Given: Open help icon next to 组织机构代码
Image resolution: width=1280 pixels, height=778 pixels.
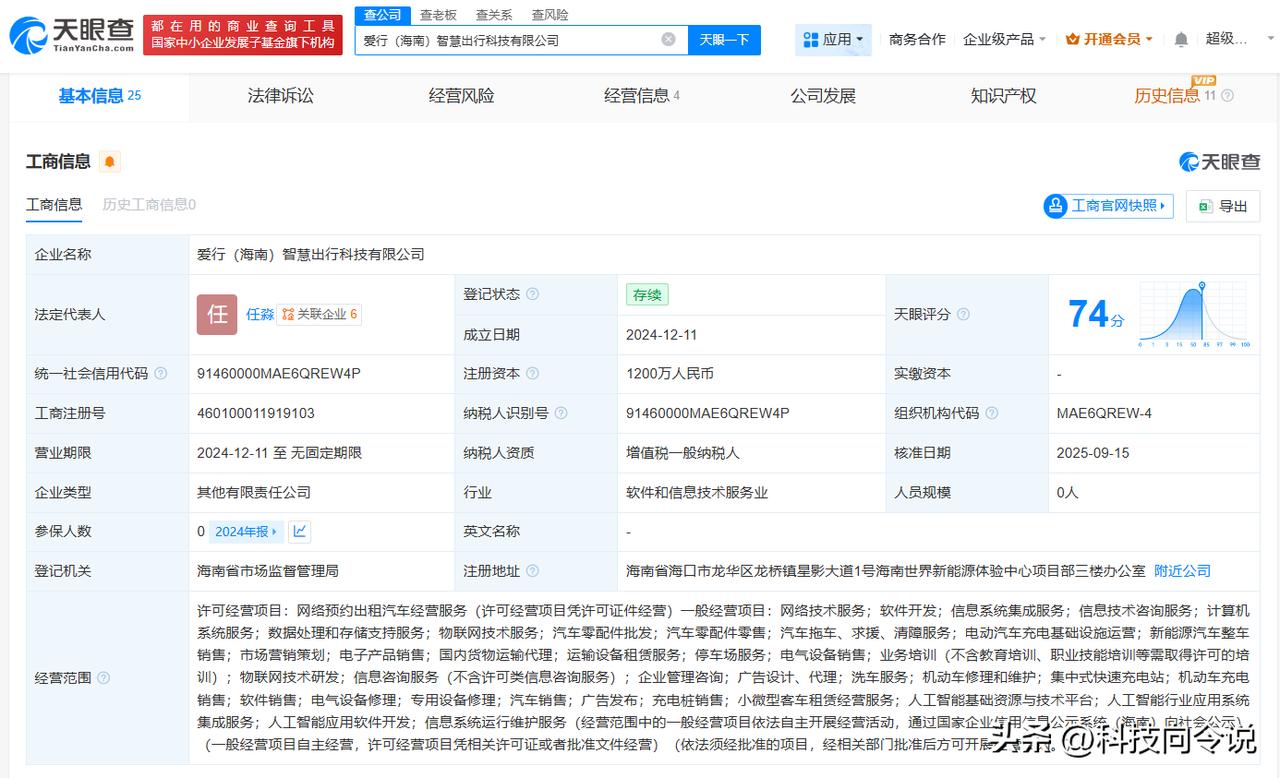Looking at the screenshot, I should (x=991, y=413).
